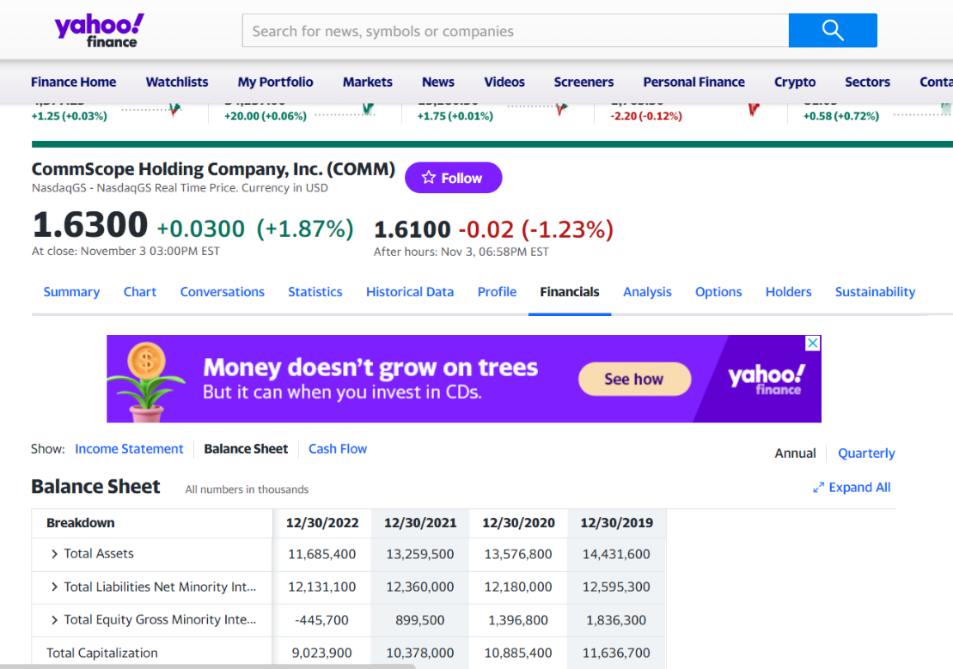Viewport: 953px width, 669px height.
Task: Show the Cash Flow statement
Action: (x=338, y=449)
